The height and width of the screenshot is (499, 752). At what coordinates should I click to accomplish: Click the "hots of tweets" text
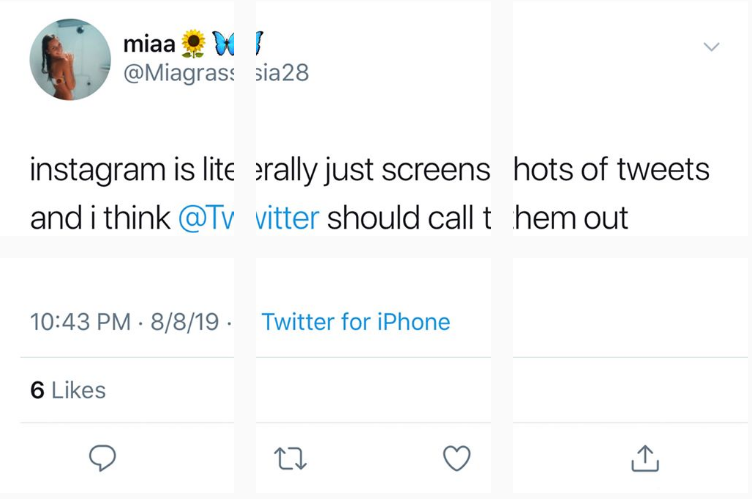coord(611,170)
